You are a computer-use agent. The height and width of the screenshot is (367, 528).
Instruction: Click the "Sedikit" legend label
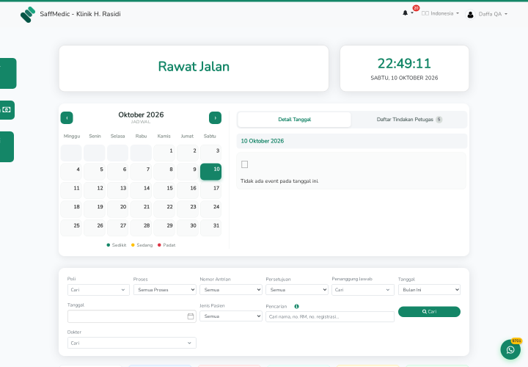click(x=119, y=245)
